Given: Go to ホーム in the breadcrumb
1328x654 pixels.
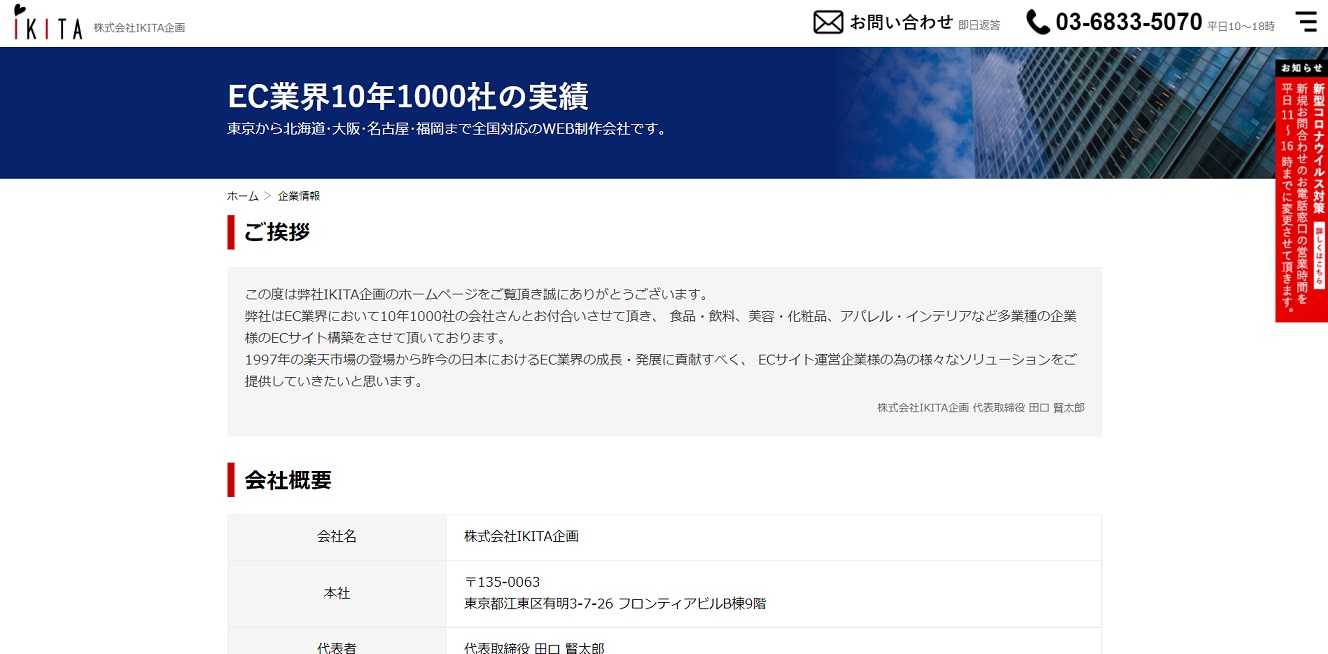Looking at the screenshot, I should (x=242, y=196).
